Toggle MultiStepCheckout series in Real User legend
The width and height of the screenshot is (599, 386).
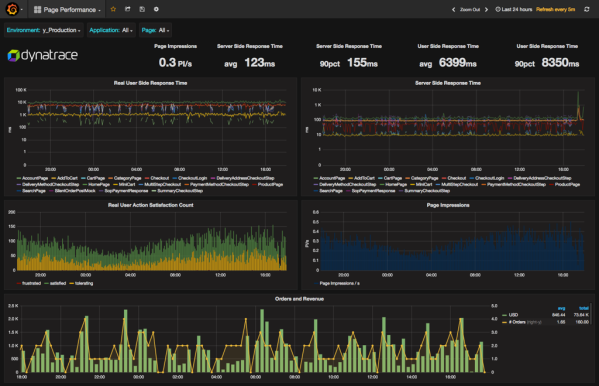point(162,185)
